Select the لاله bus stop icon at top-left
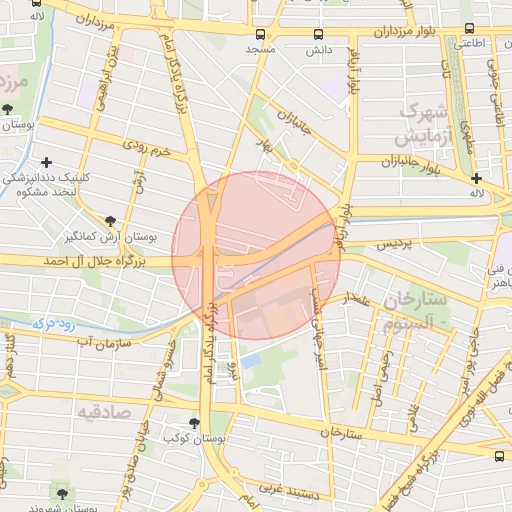 tap(36, 3)
